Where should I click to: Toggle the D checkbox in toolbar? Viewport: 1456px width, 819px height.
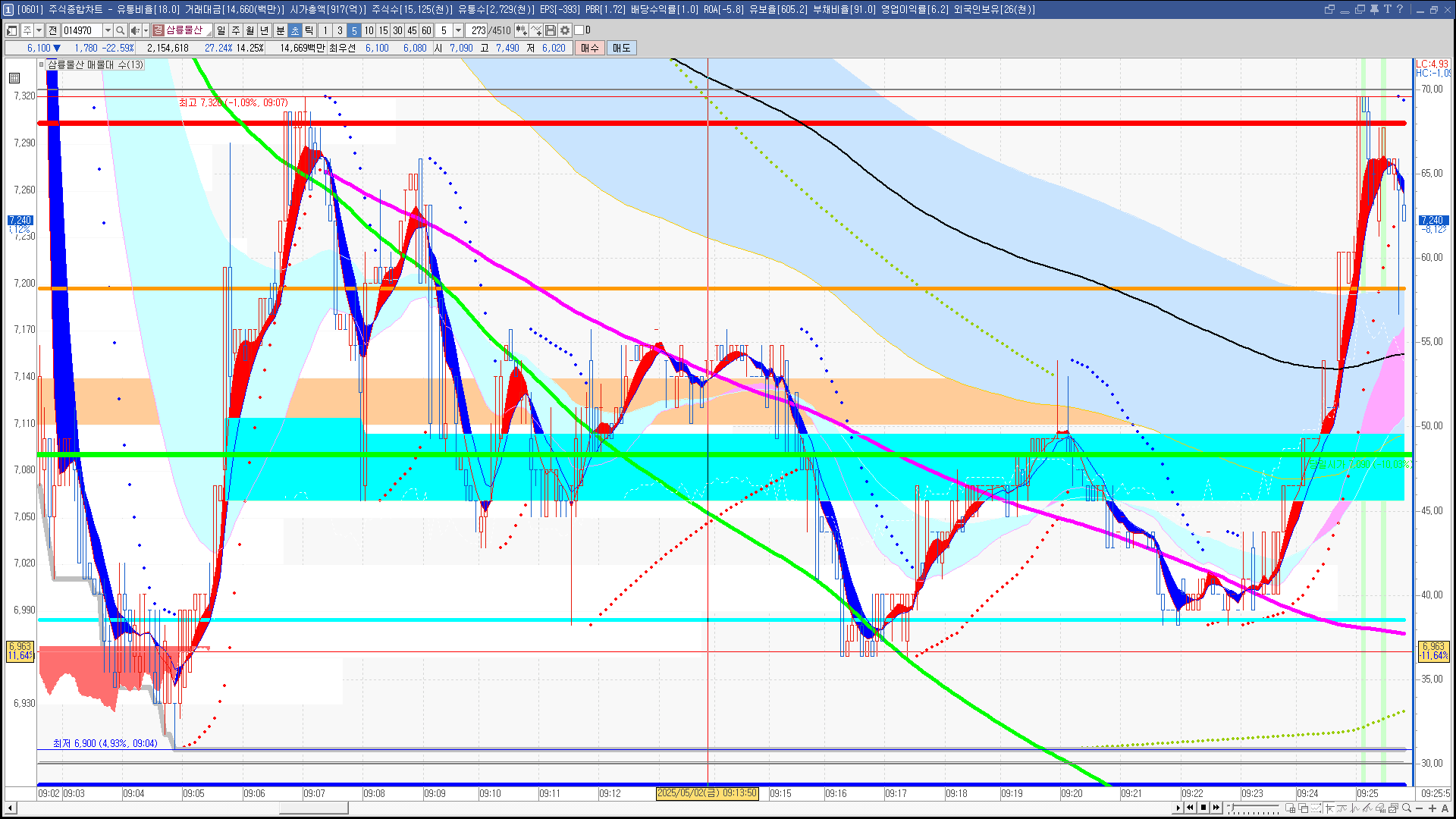[x=579, y=30]
